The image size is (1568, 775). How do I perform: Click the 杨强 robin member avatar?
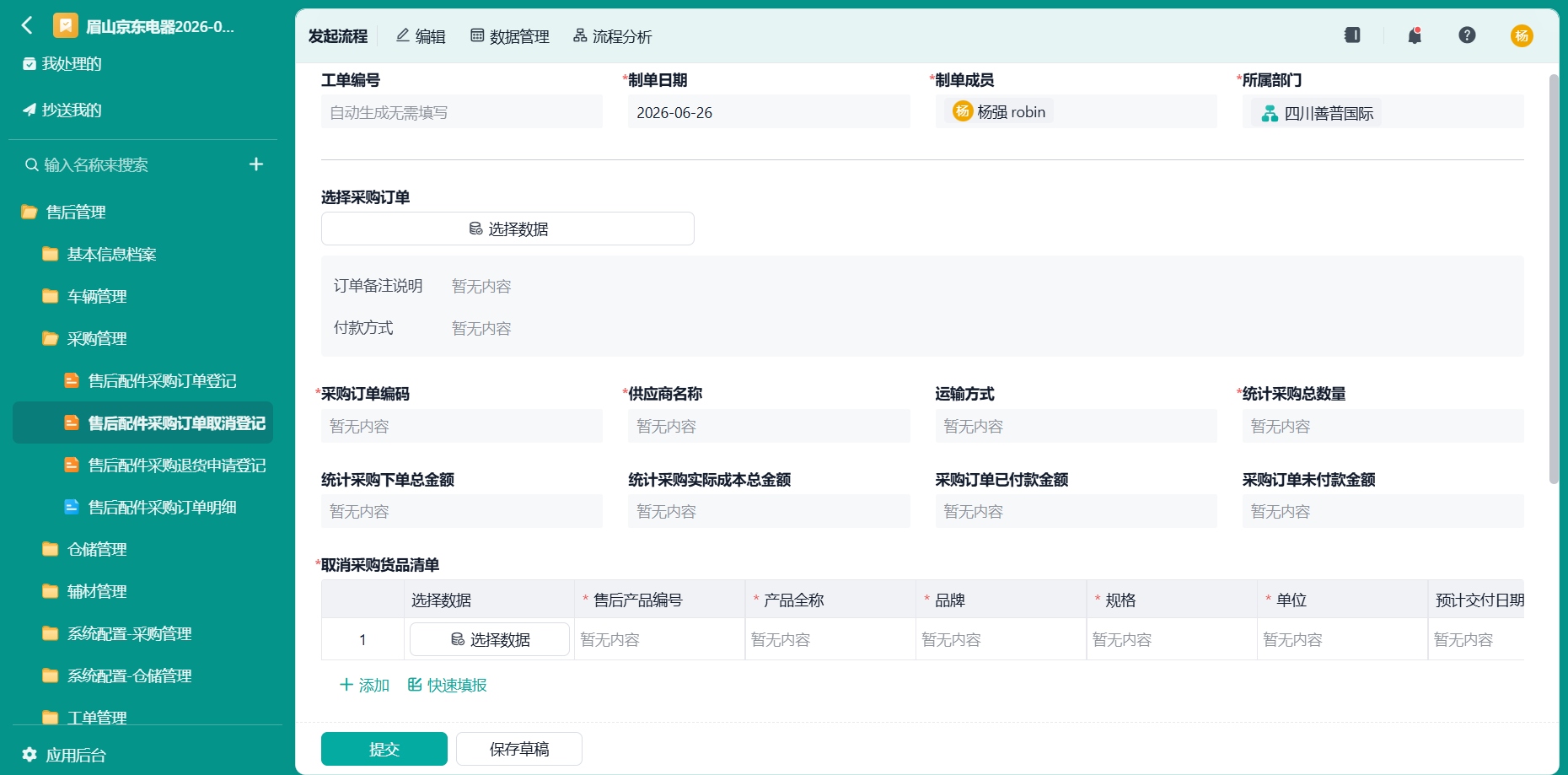coord(963,111)
